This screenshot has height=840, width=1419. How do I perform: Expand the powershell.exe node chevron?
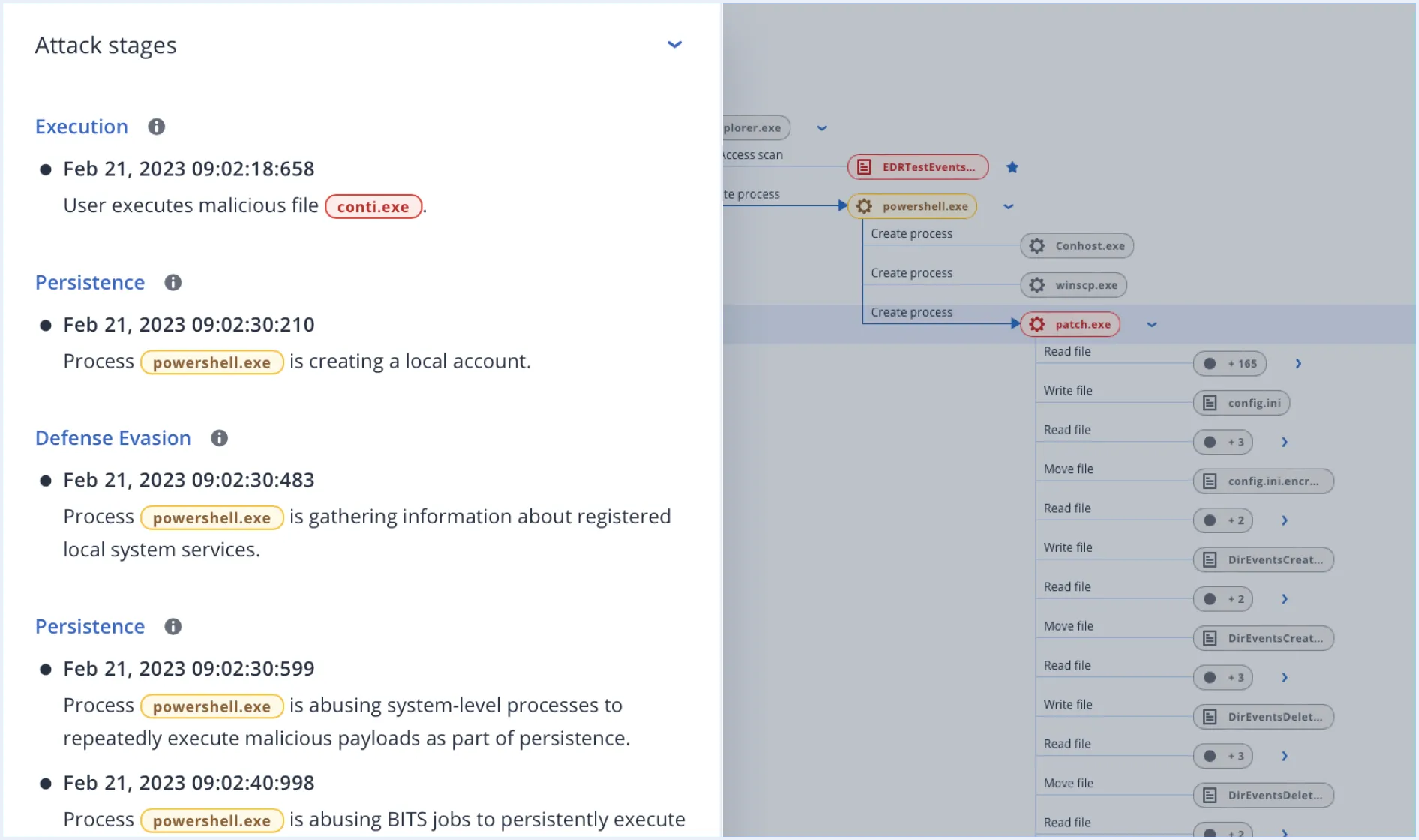pos(1009,206)
